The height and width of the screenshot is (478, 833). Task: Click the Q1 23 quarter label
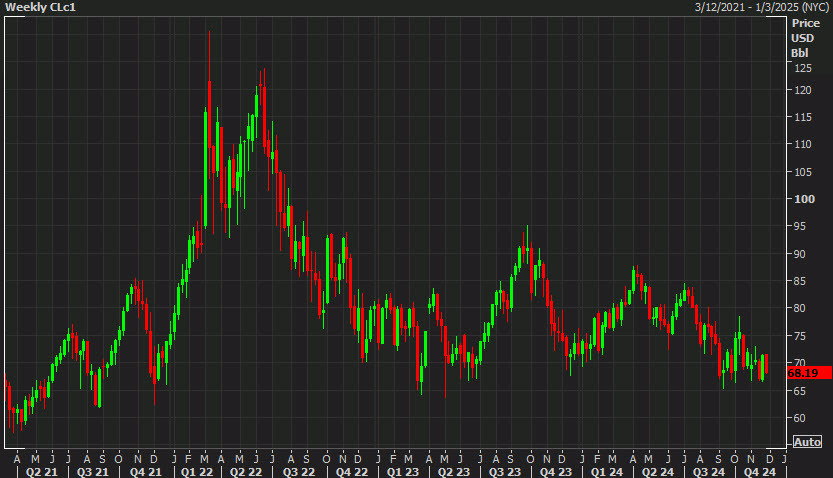coord(403,472)
